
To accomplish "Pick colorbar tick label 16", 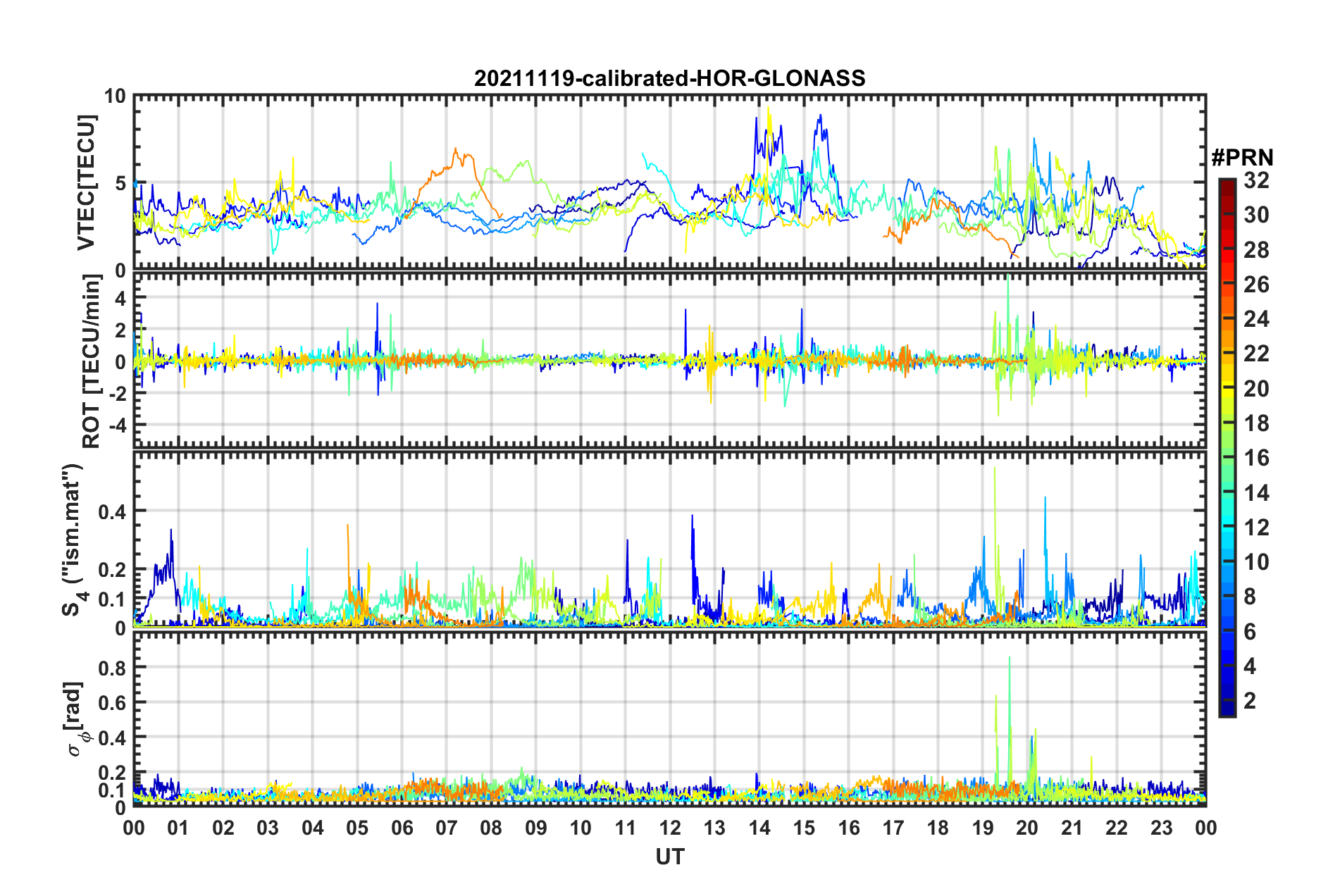I will click(x=1256, y=458).
